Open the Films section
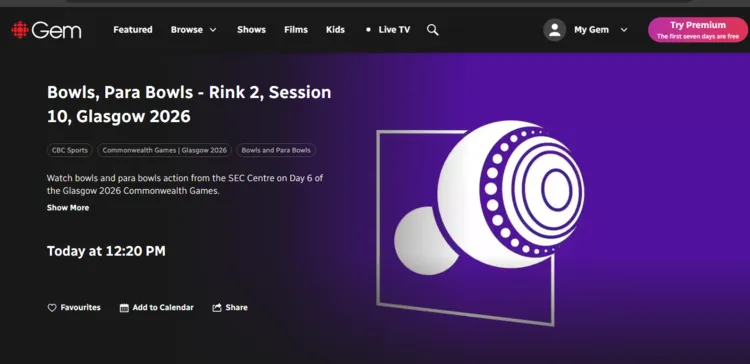Image resolution: width=750 pixels, height=364 pixels. click(296, 30)
